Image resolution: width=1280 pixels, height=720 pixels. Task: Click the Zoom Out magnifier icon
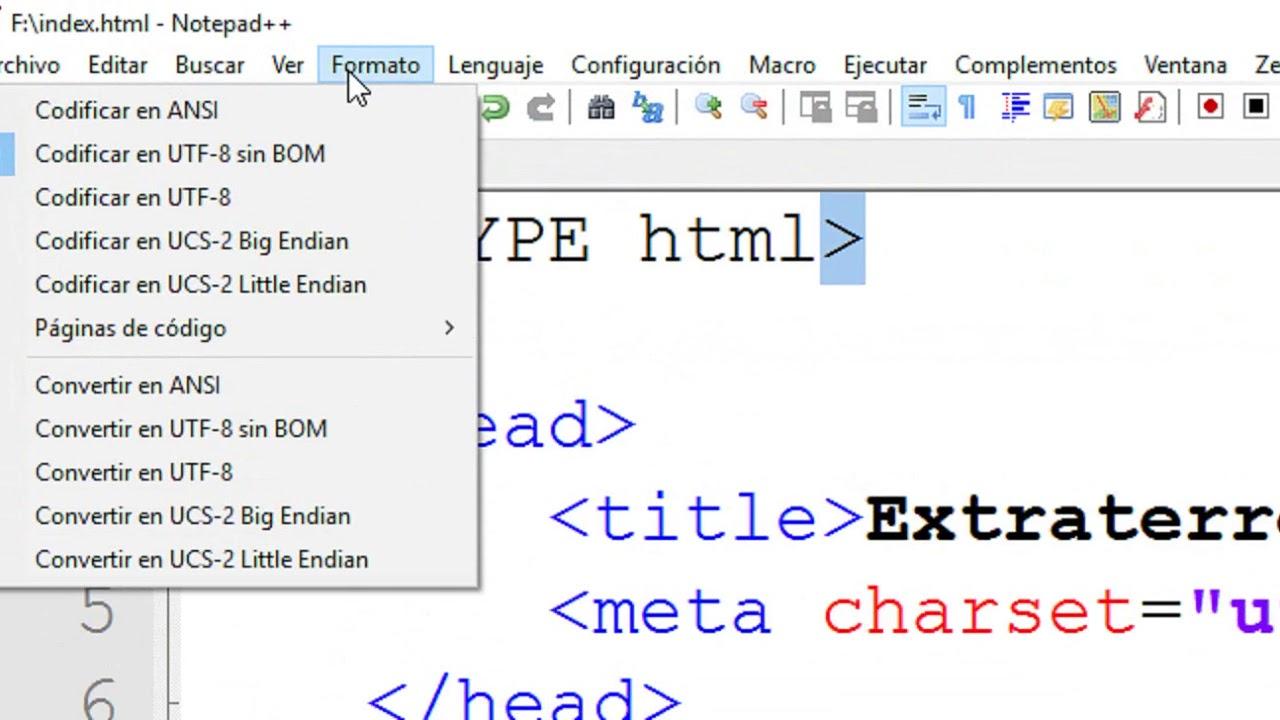(755, 107)
